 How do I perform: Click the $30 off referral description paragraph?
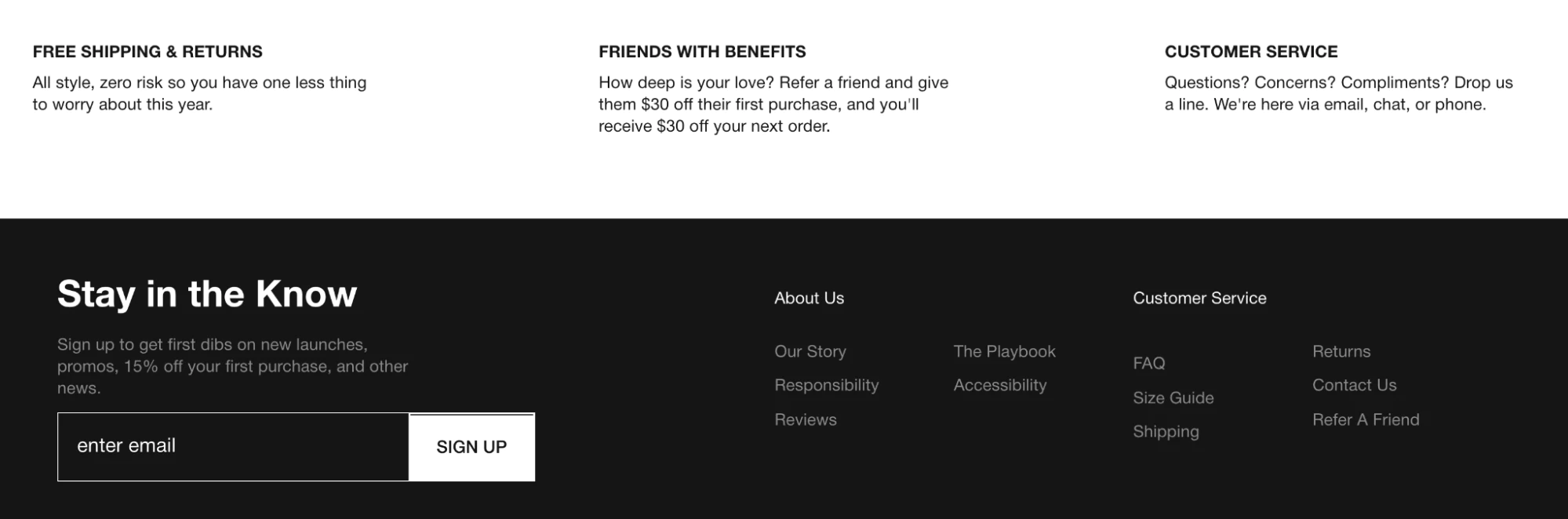[x=773, y=104]
